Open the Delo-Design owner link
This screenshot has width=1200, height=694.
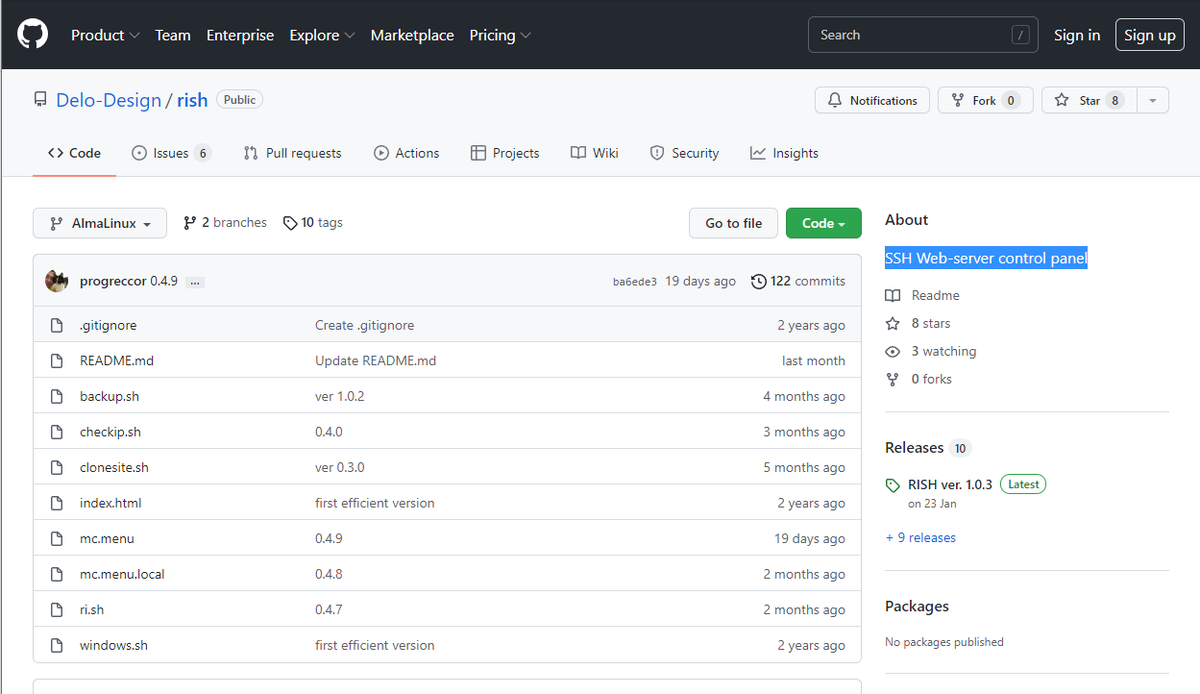click(x=108, y=100)
